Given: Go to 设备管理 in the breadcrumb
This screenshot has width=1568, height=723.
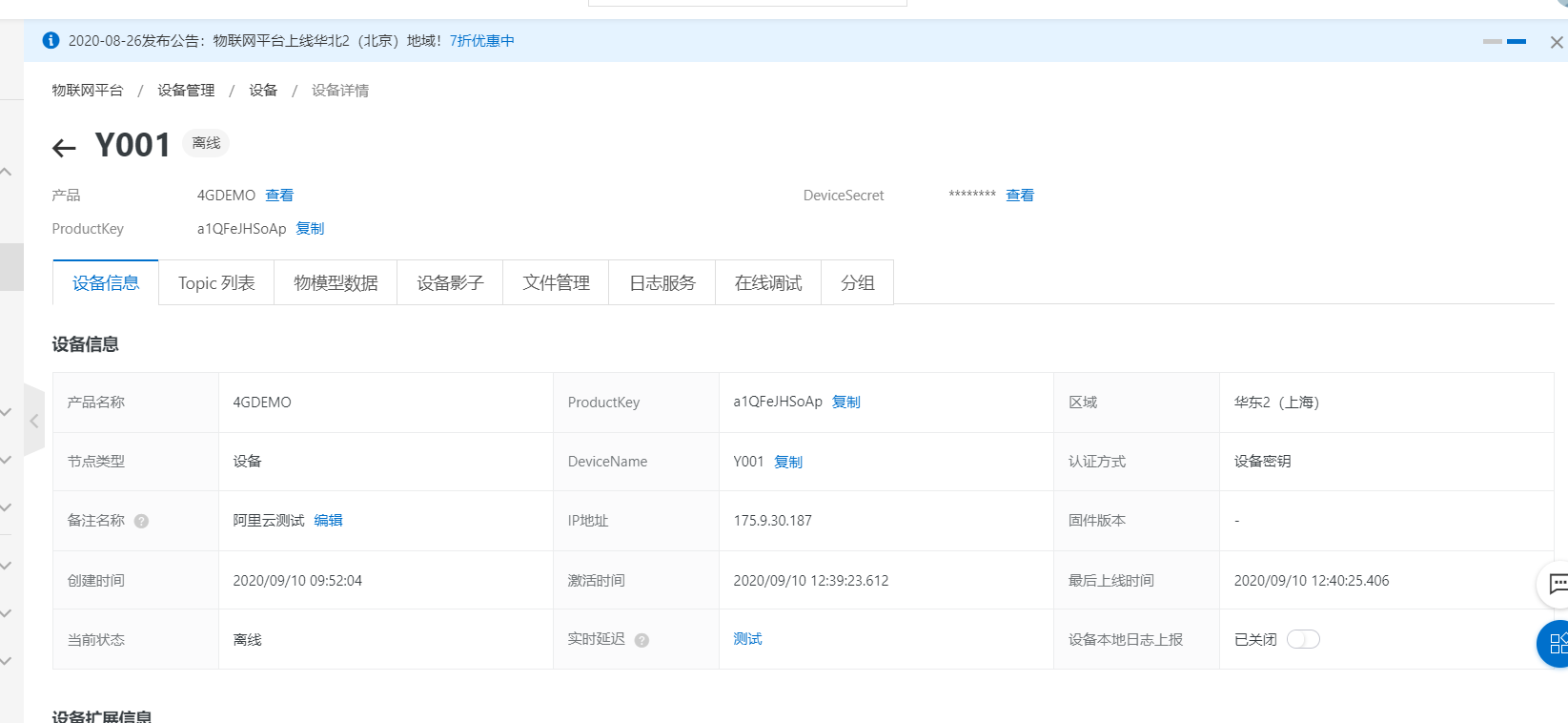Looking at the screenshot, I should (186, 91).
